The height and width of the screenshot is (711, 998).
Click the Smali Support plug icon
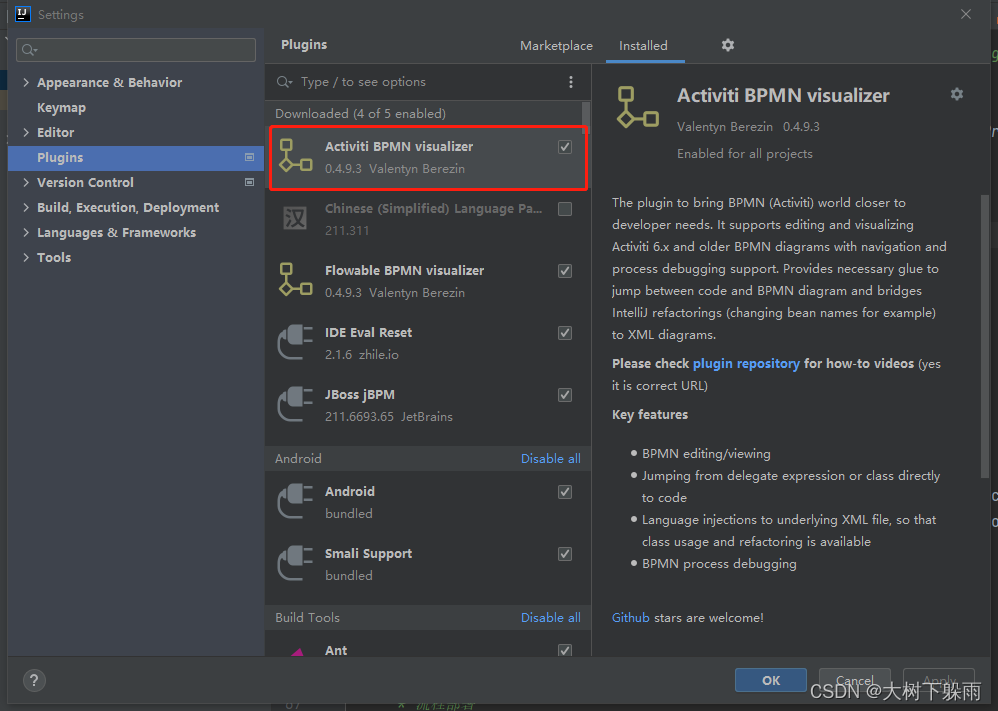295,563
